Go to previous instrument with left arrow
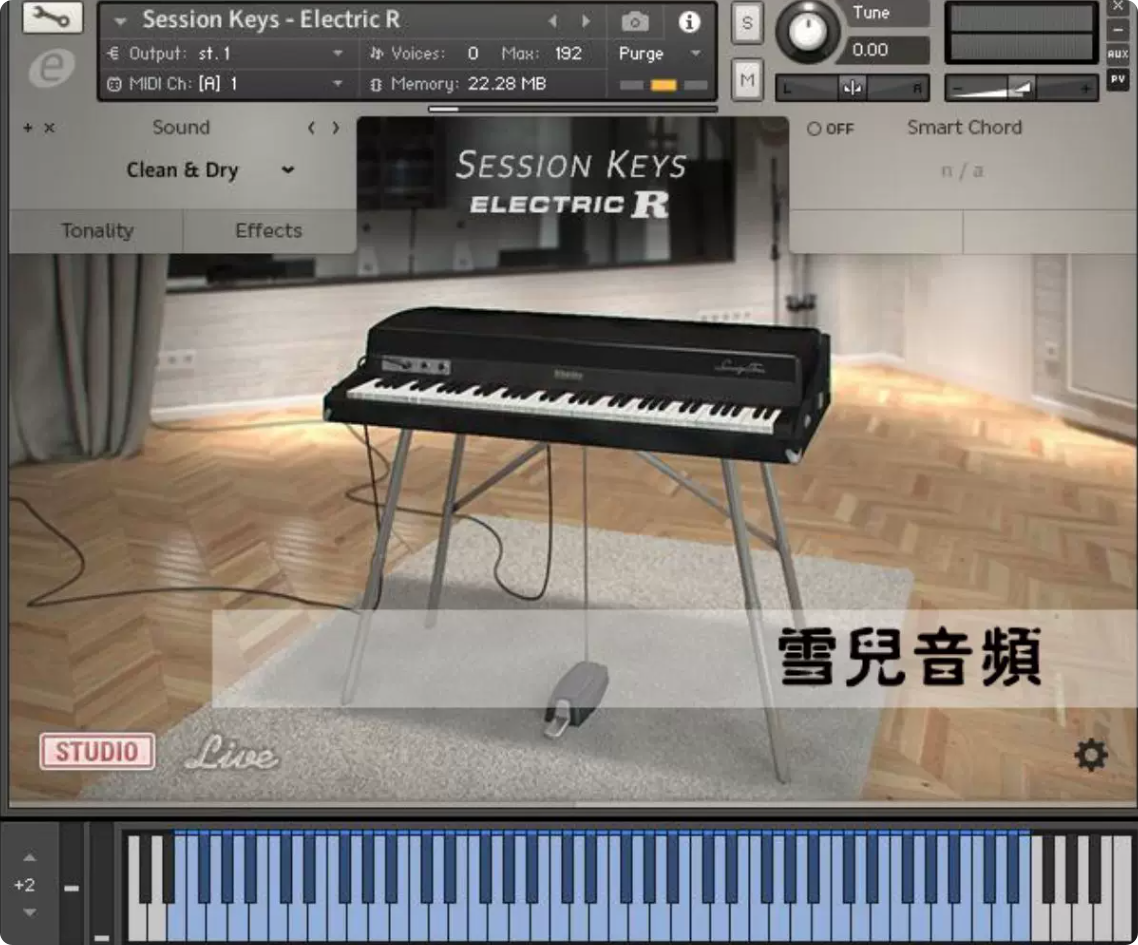This screenshot has height=945, width=1138. [553, 21]
